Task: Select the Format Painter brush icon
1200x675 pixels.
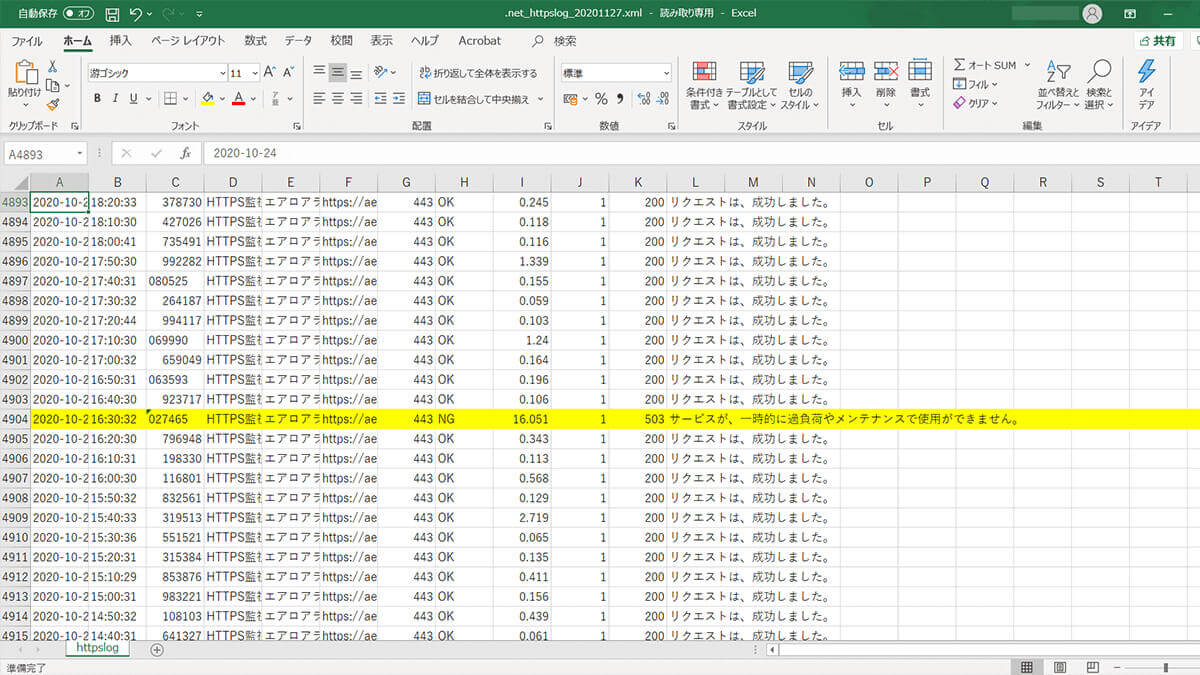Action: point(52,103)
